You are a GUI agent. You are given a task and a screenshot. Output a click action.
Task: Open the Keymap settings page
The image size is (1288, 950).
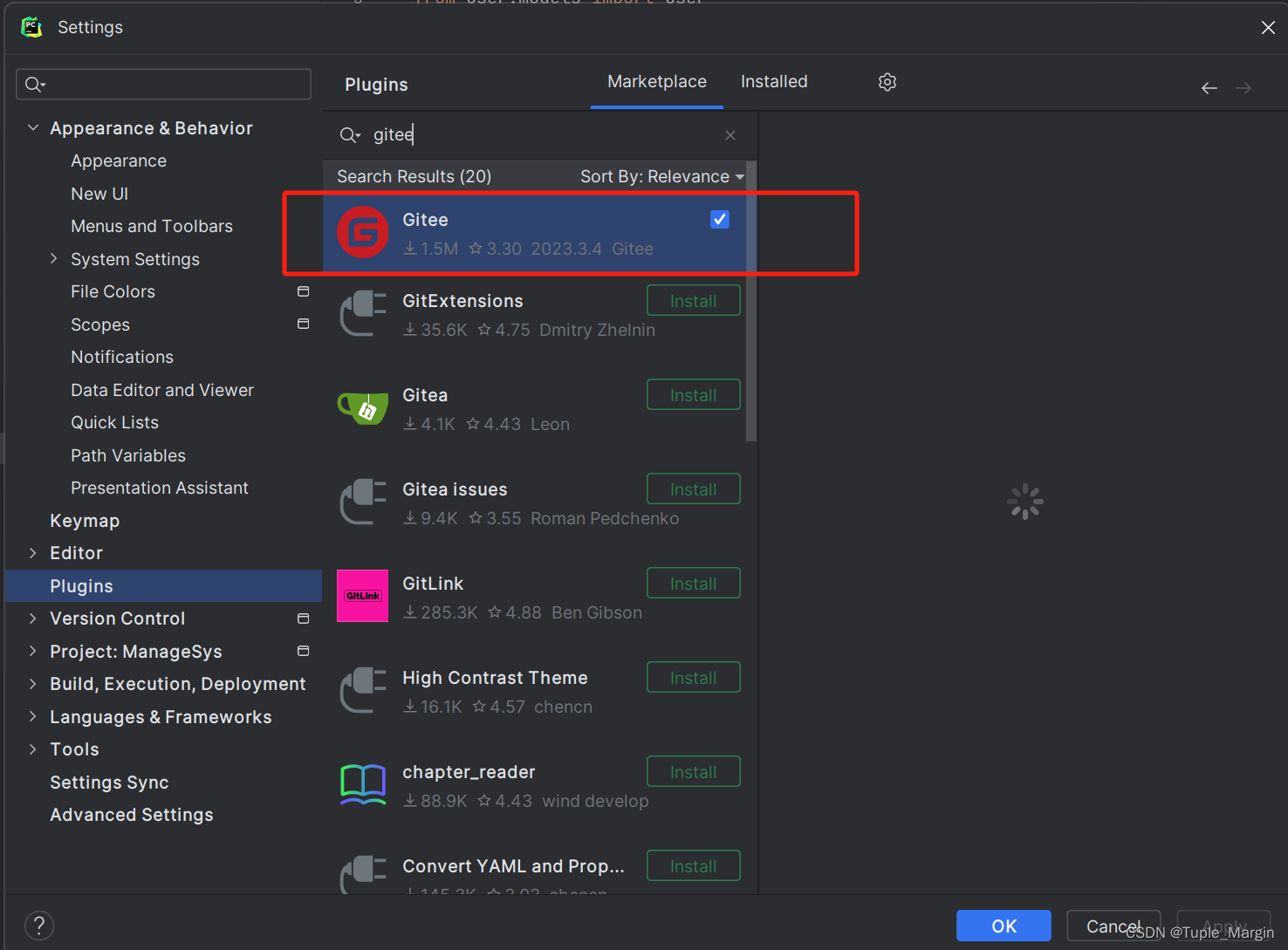click(x=85, y=521)
